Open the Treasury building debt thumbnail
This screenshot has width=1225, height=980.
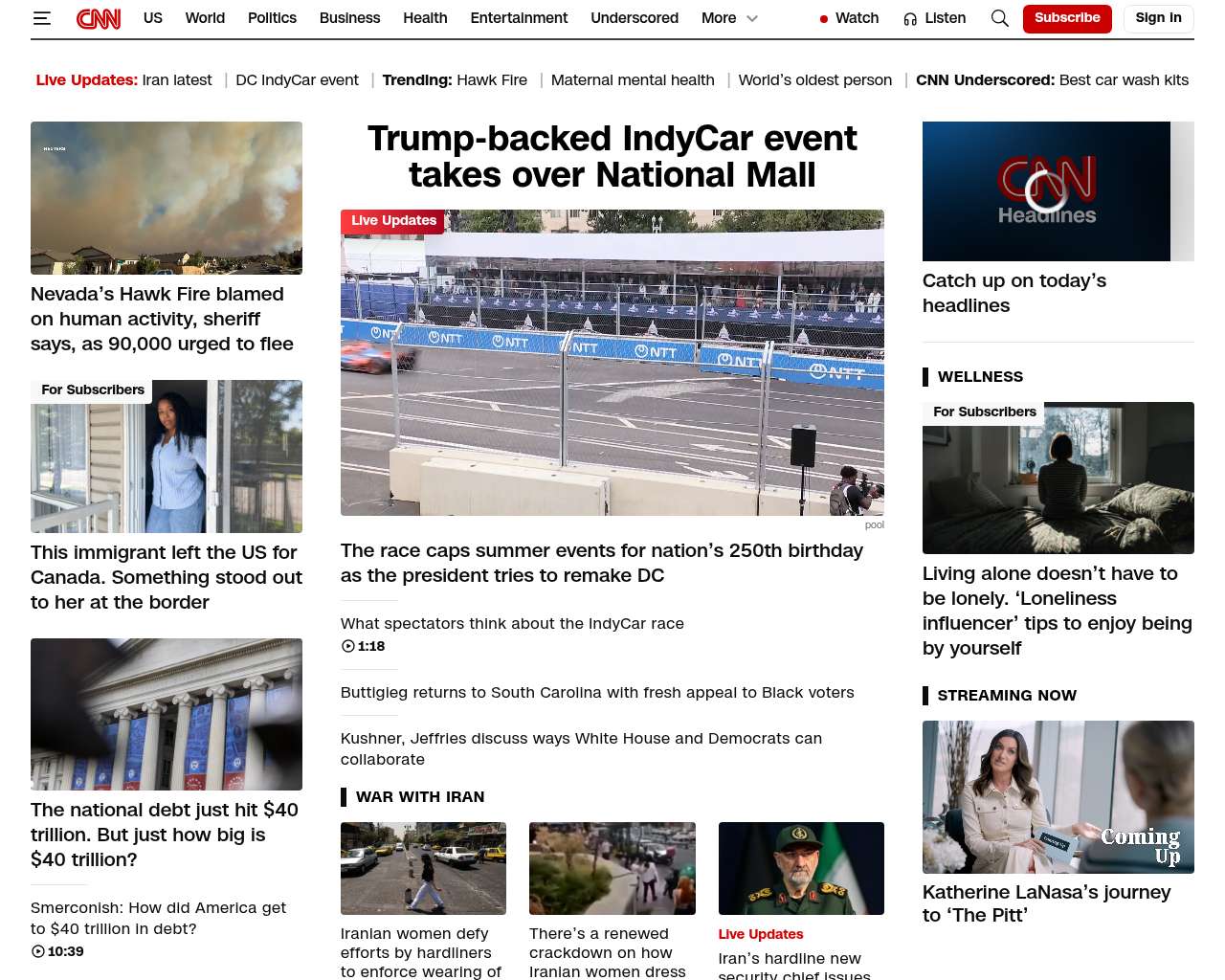pos(167,714)
